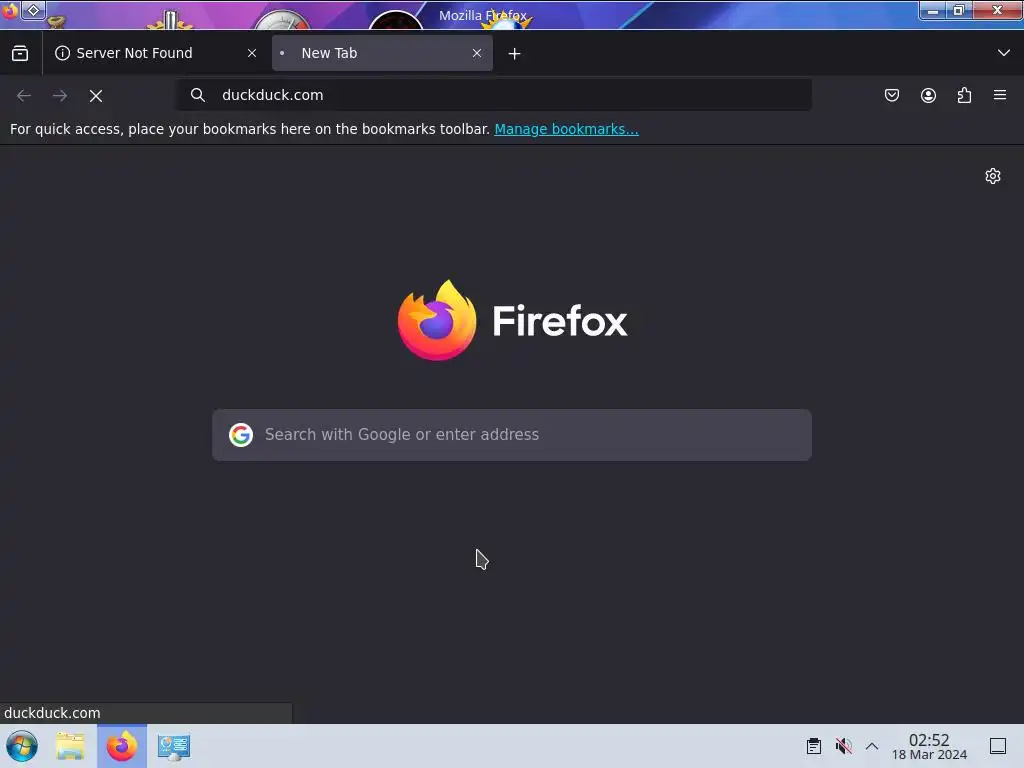Toggle the keep-on-all-desktops title bar icon
Screen dimensions: 1024x768
coord(34,10)
